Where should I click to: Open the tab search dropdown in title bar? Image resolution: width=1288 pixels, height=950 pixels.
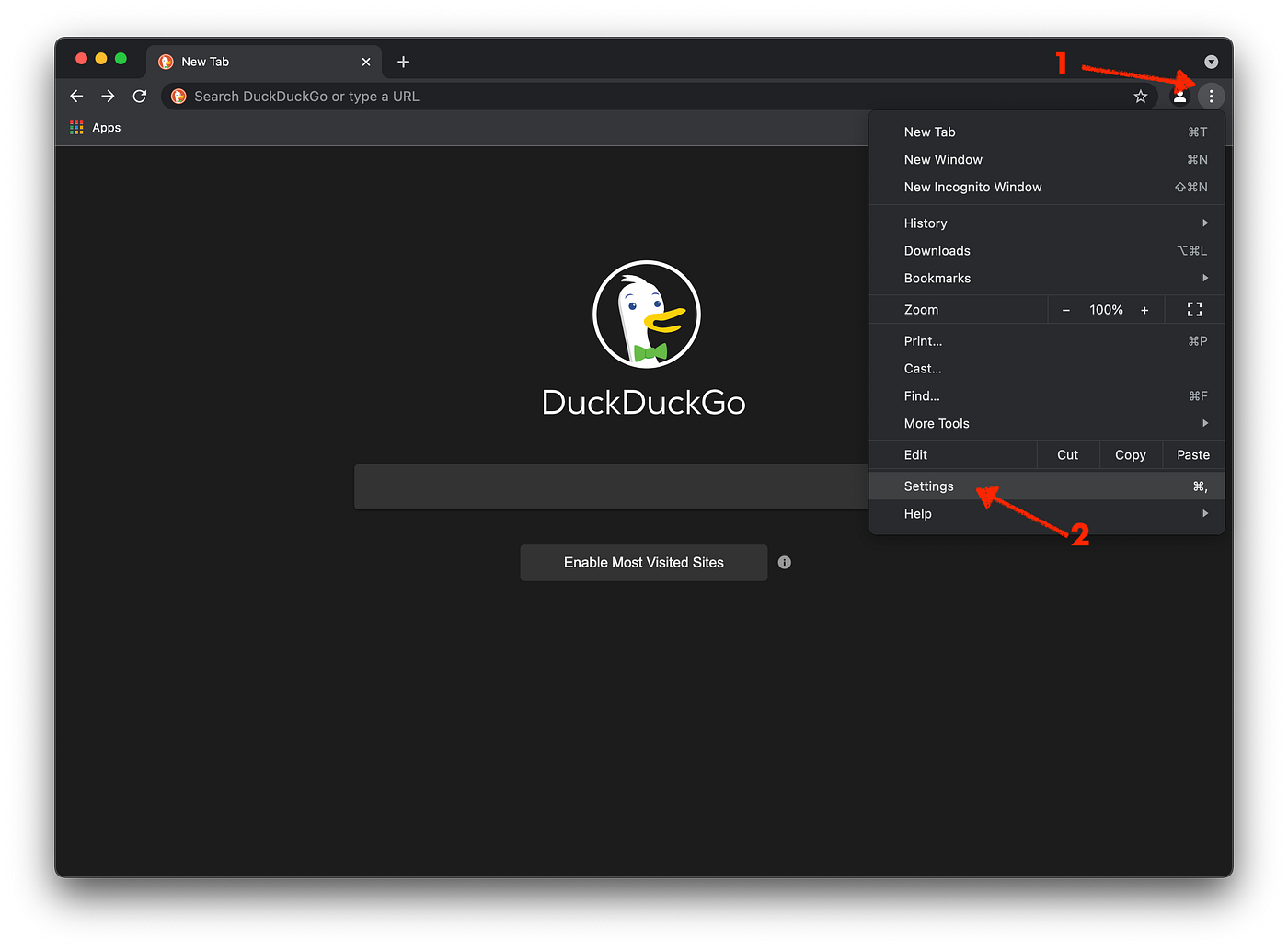click(x=1211, y=62)
